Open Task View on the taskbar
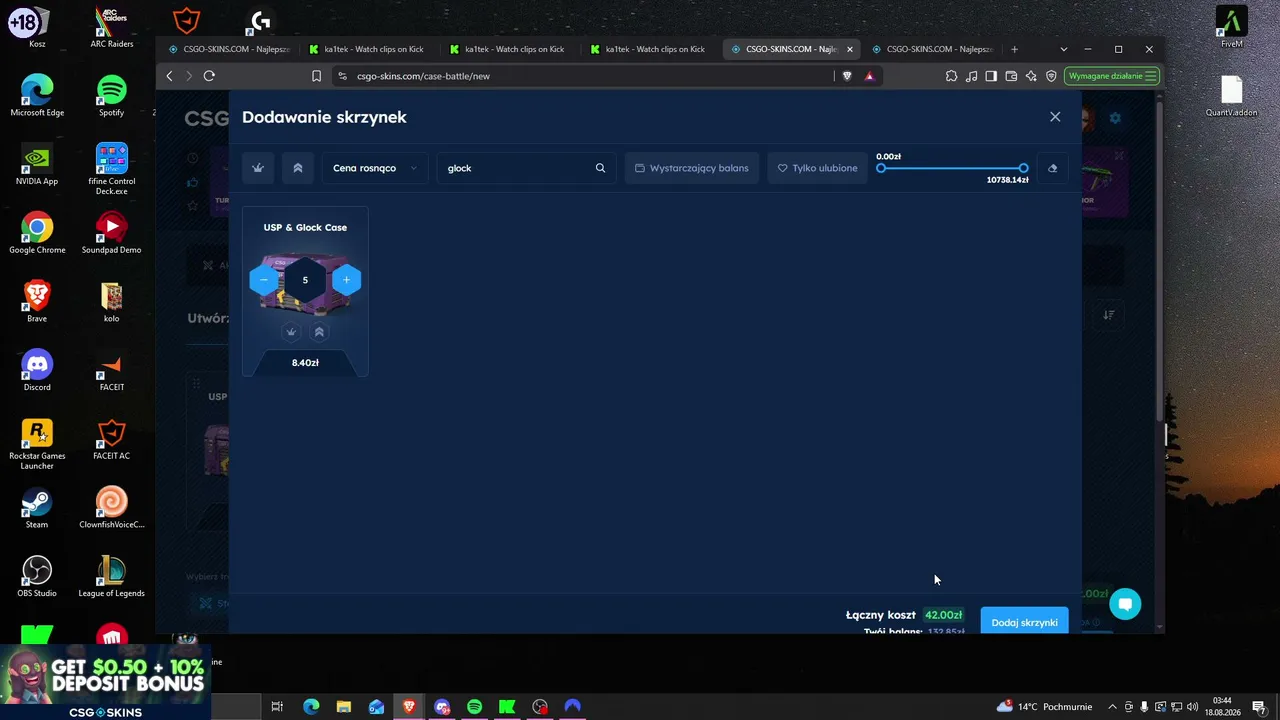This screenshot has height=720, width=1280. pos(277,707)
